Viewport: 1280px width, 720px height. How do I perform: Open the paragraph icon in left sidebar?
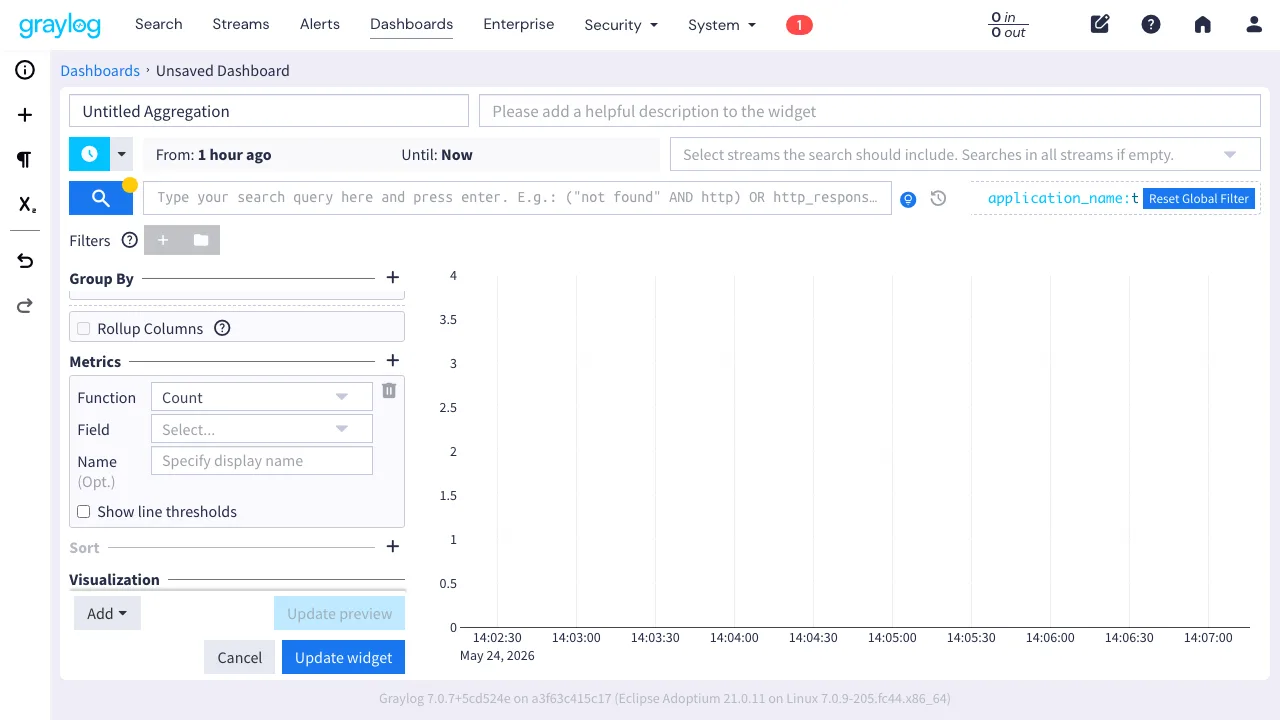[25, 160]
